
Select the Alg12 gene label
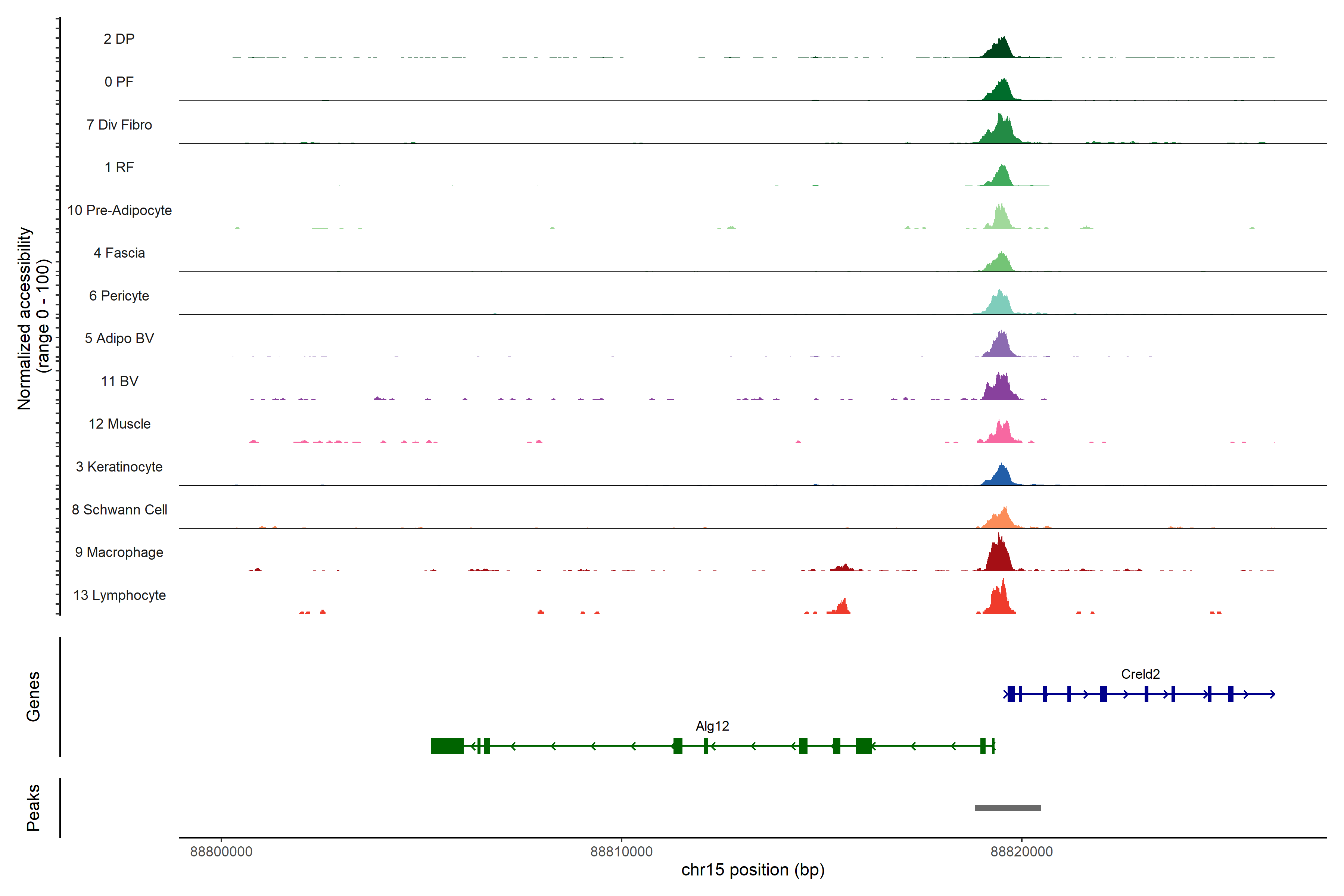point(712,726)
